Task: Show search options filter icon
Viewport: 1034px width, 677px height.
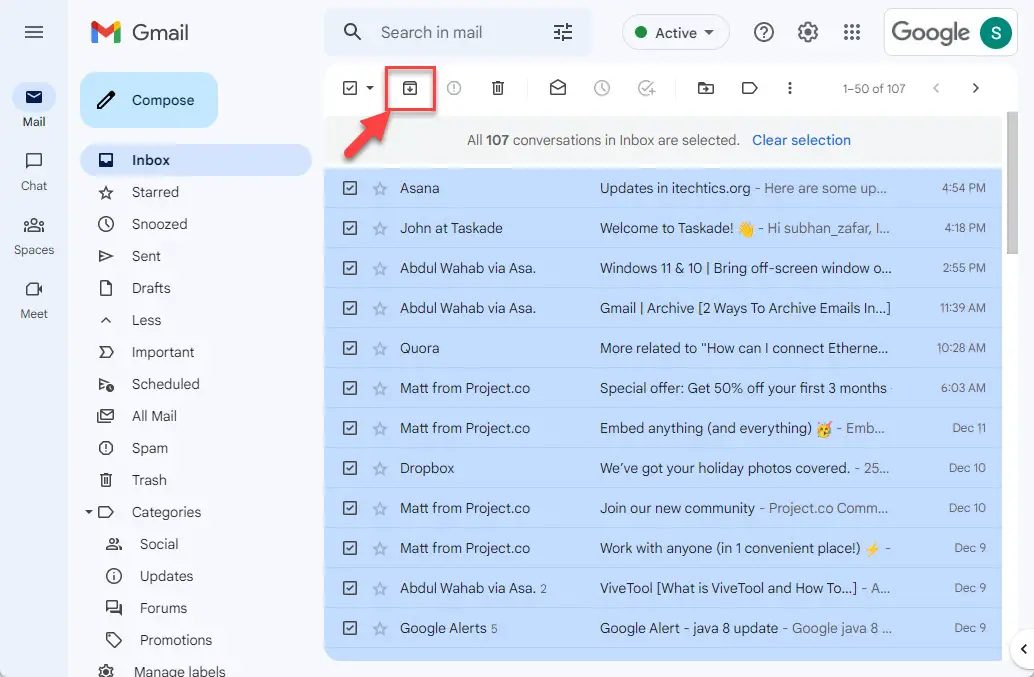Action: pos(563,32)
